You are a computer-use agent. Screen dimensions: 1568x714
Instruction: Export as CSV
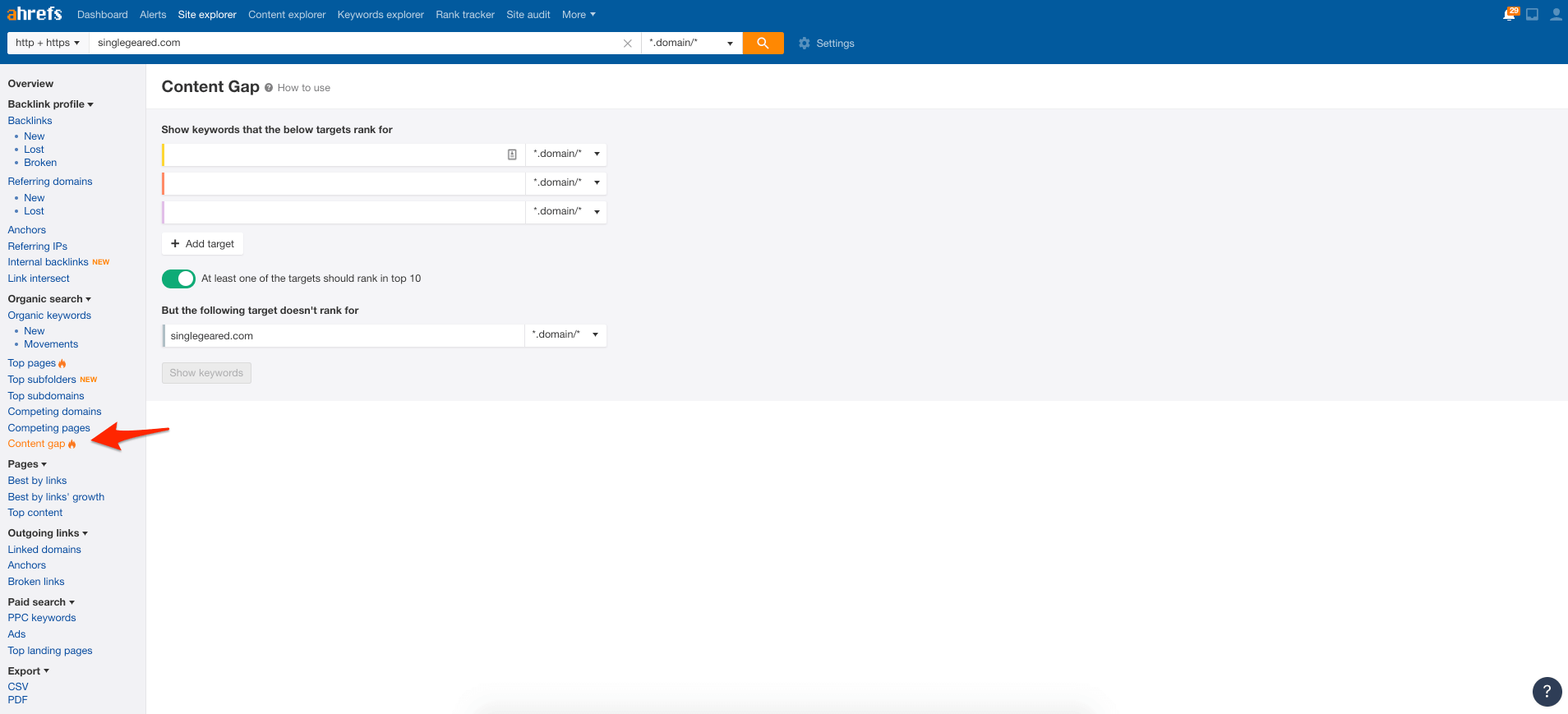(x=18, y=687)
